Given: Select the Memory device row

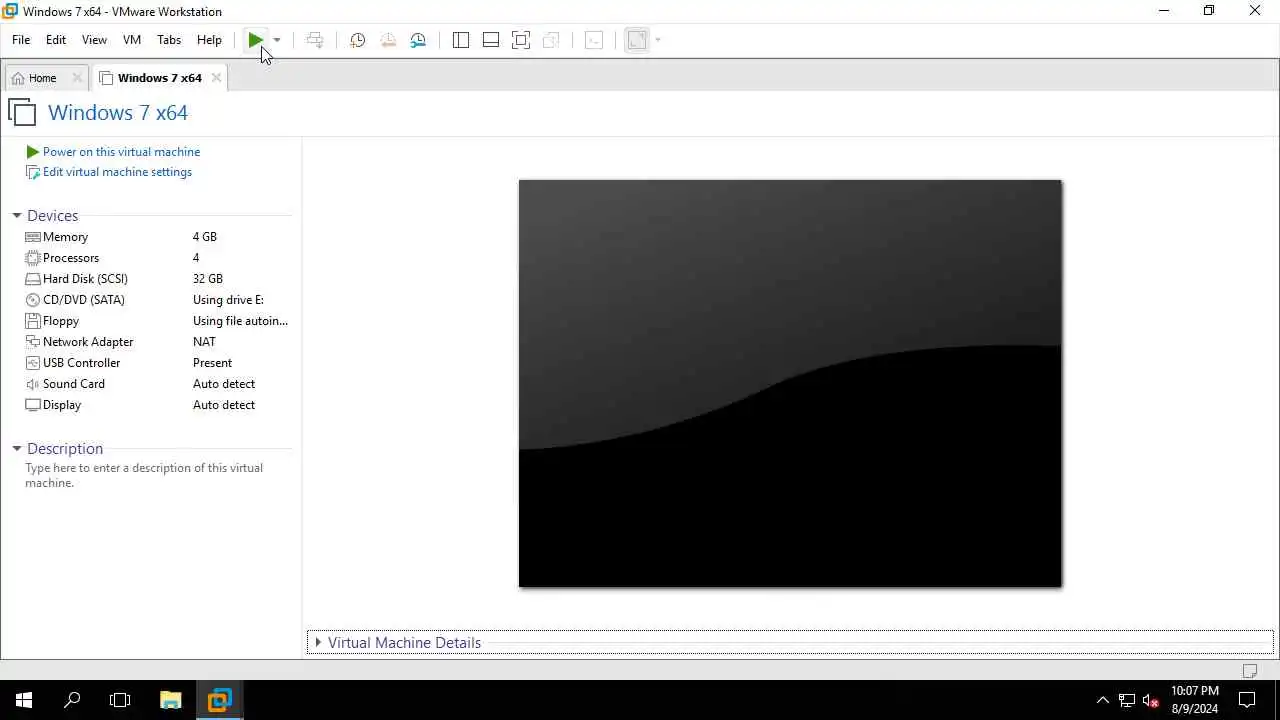Looking at the screenshot, I should (157, 237).
